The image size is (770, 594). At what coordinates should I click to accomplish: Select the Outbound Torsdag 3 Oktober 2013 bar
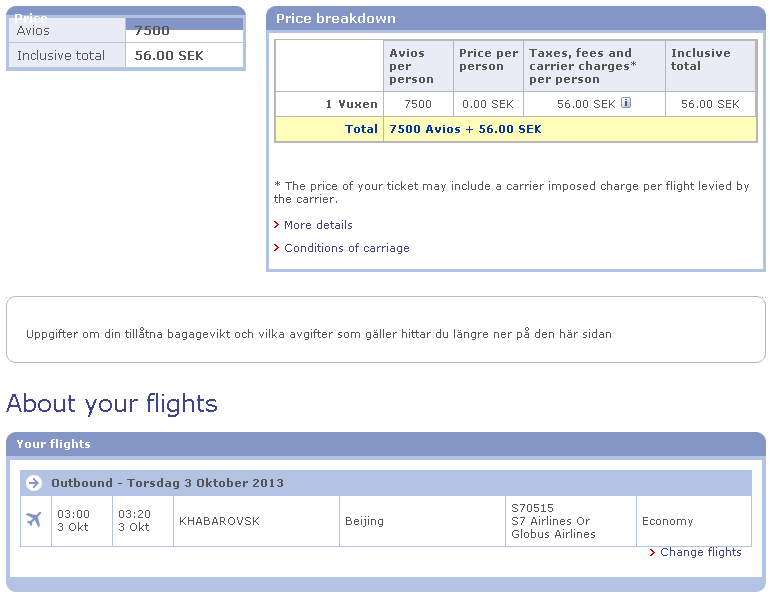click(385, 483)
